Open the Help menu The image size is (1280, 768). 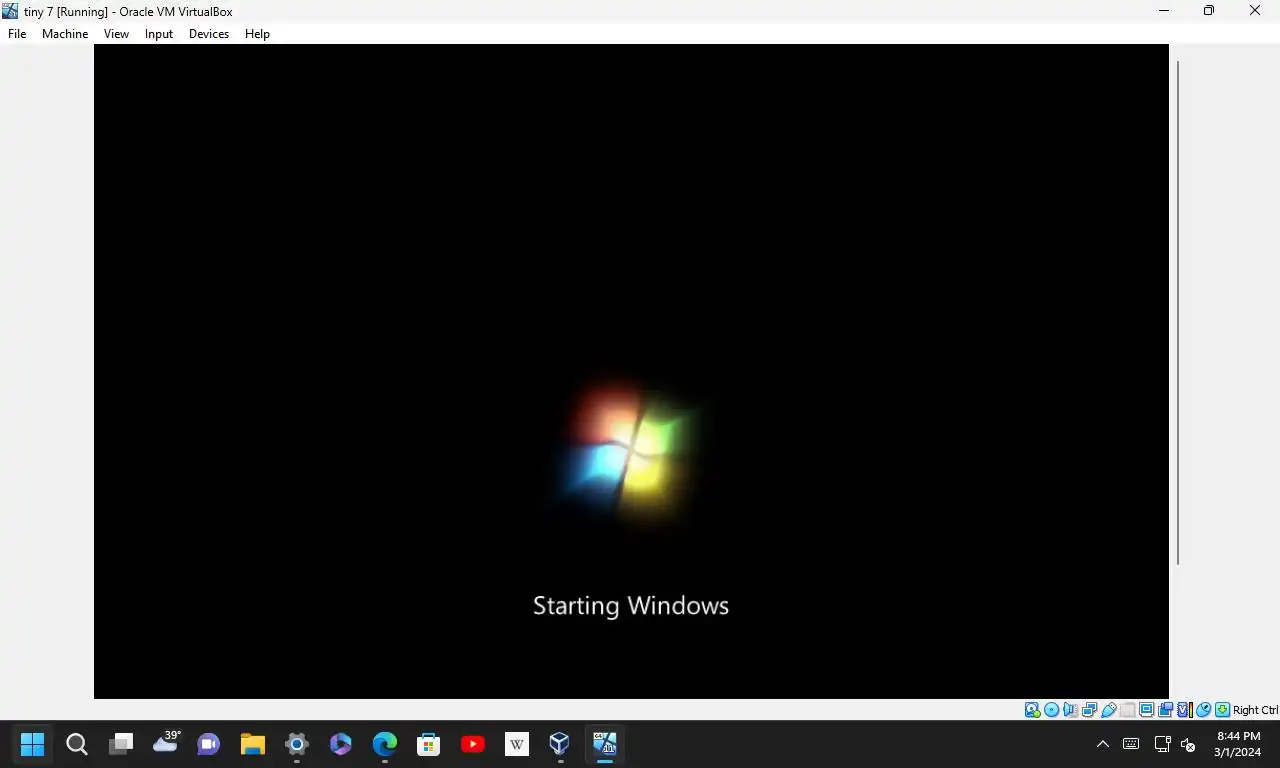pyautogui.click(x=257, y=34)
